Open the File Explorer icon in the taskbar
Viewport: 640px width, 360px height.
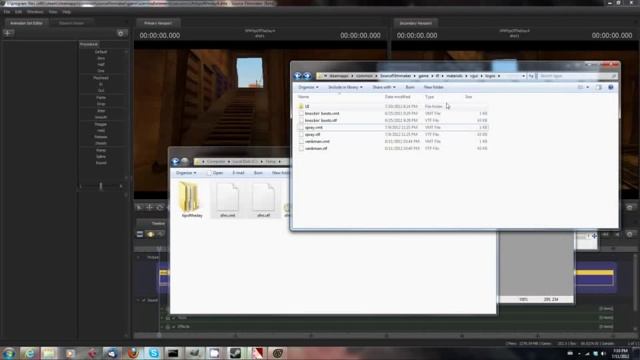coord(49,353)
